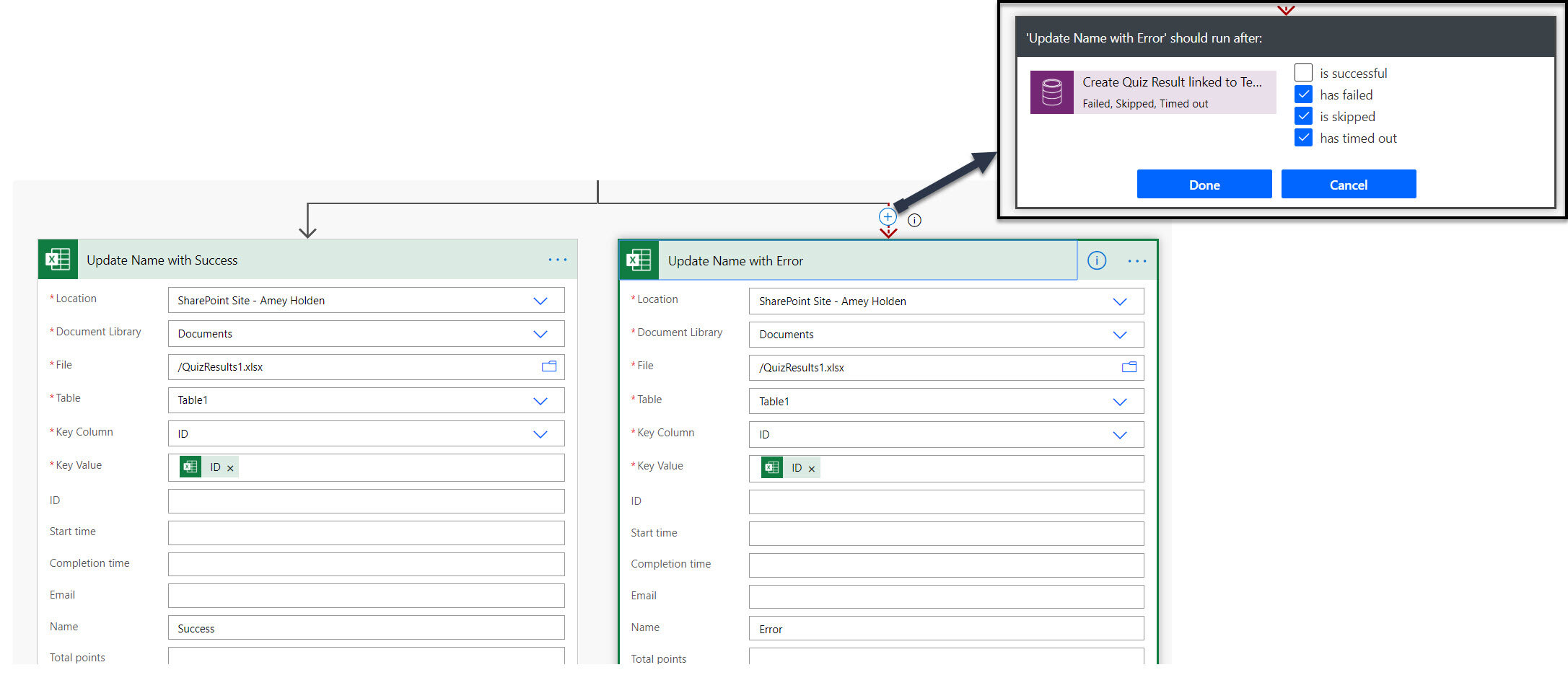Click Excel icon on Update Name with Success
The height and width of the screenshot is (688, 1568).
pyautogui.click(x=58, y=259)
